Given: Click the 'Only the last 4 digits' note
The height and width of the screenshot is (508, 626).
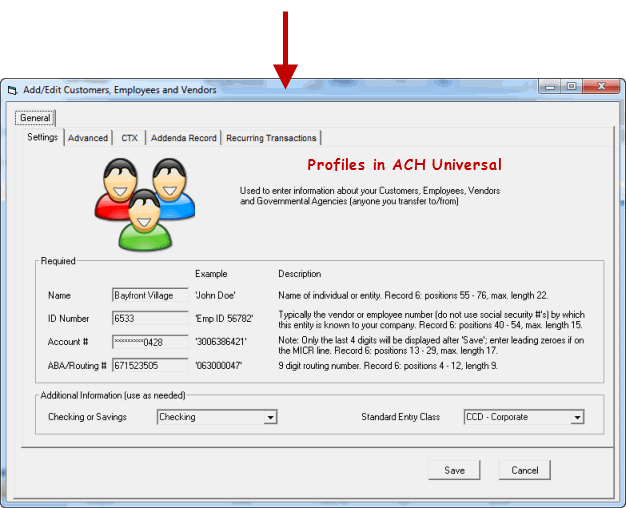Looking at the screenshot, I should pyautogui.click(x=431, y=345).
